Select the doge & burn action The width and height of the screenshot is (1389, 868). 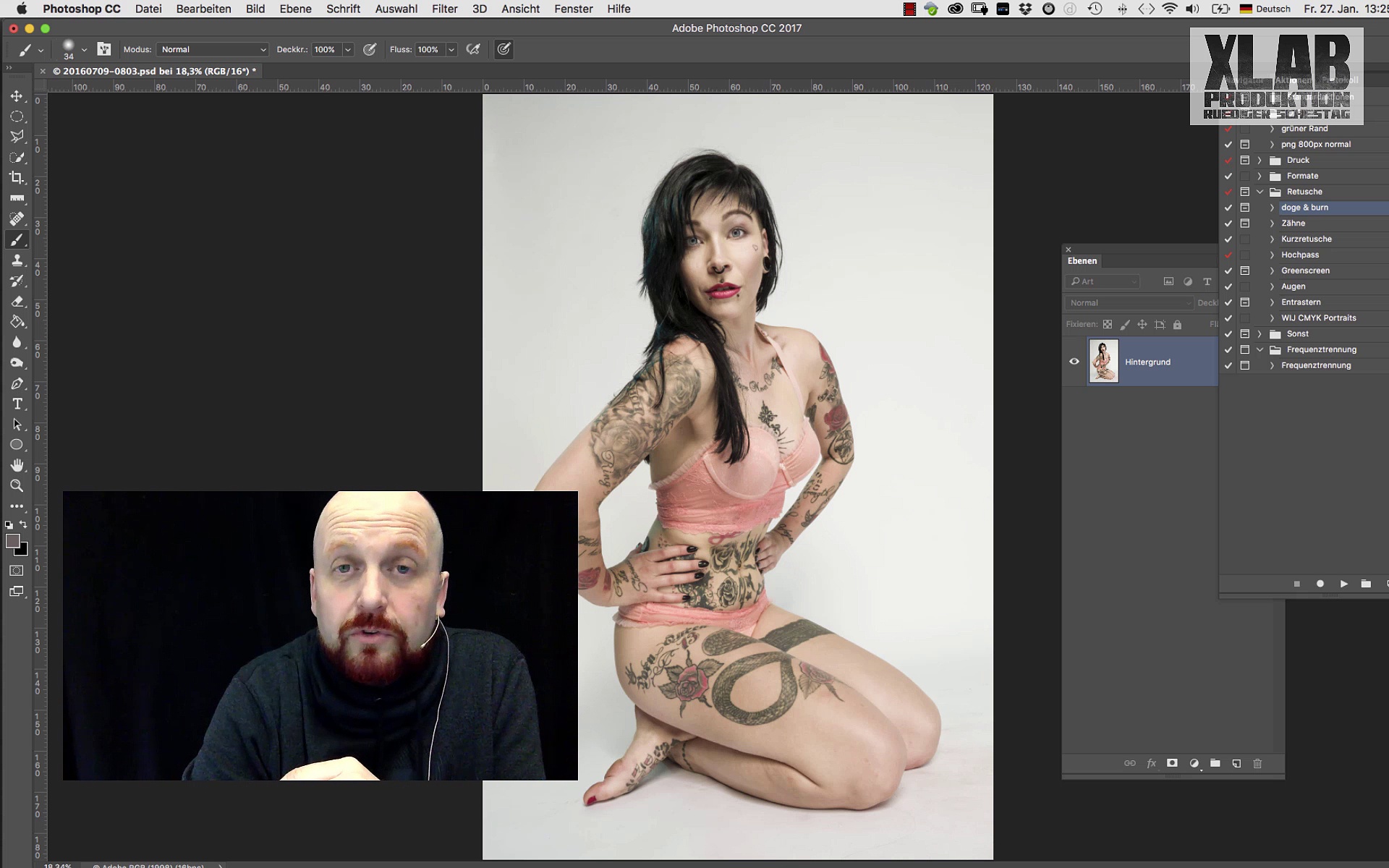(x=1304, y=208)
